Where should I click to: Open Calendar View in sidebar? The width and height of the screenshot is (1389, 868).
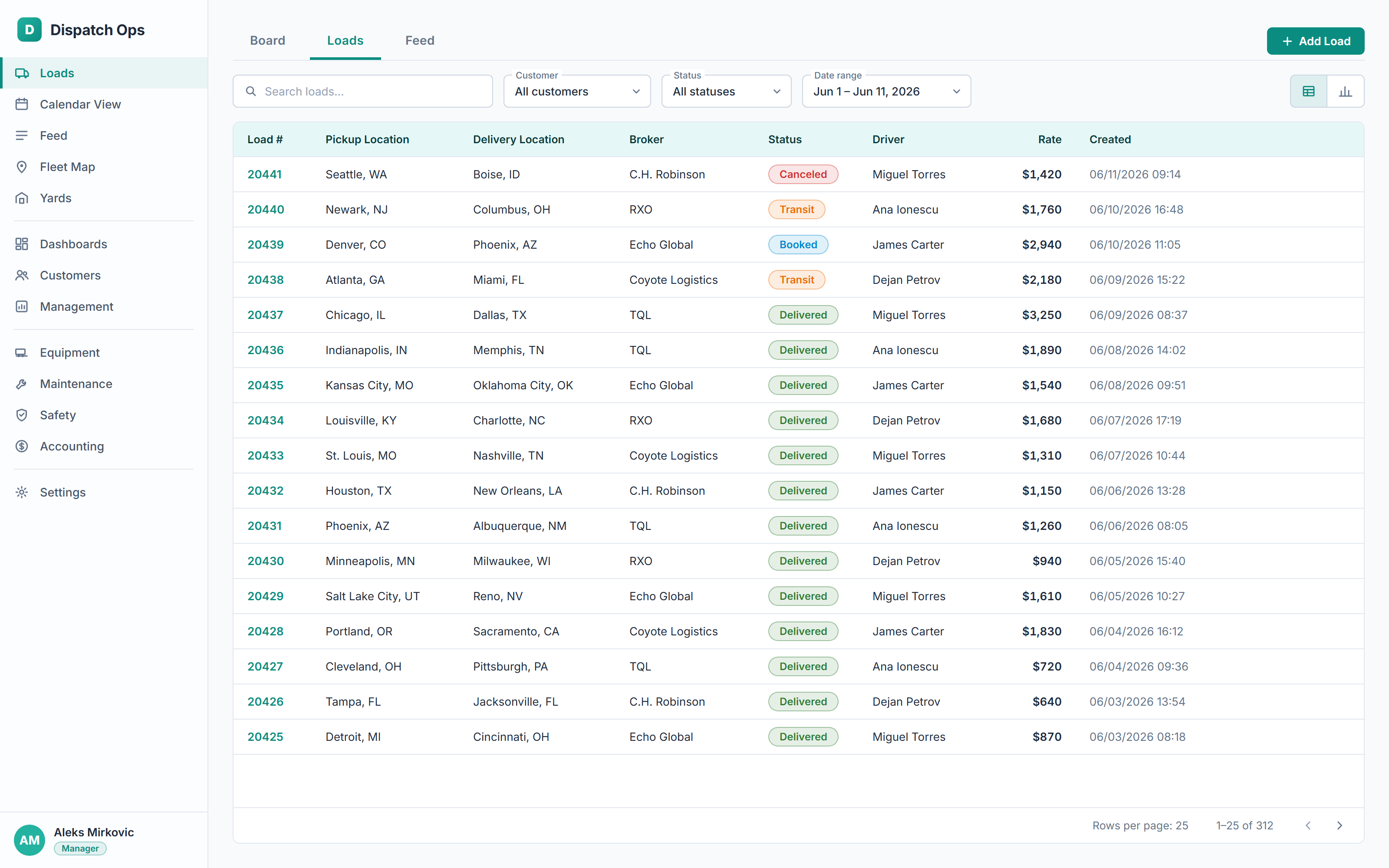pos(104,105)
